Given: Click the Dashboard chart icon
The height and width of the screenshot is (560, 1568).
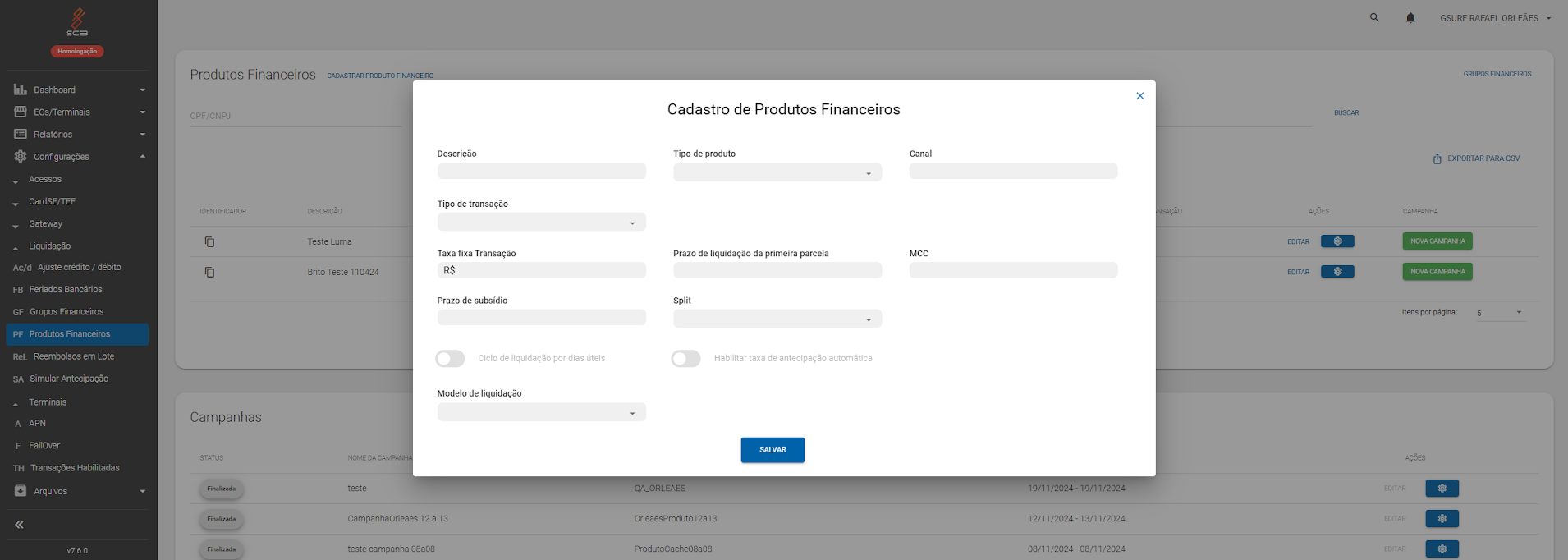Looking at the screenshot, I should pyautogui.click(x=21, y=90).
